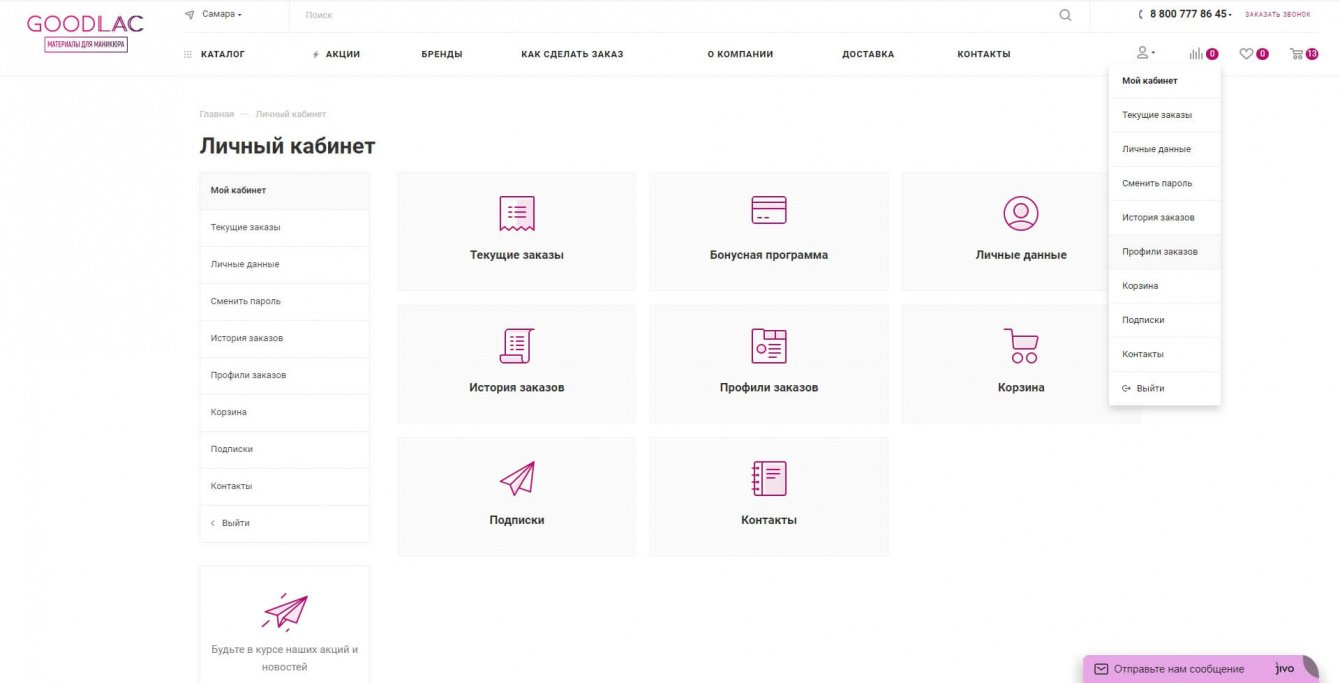Choose Мой кабинет in the account dropdown
Viewport: 1340px width, 683px height.
click(1165, 81)
